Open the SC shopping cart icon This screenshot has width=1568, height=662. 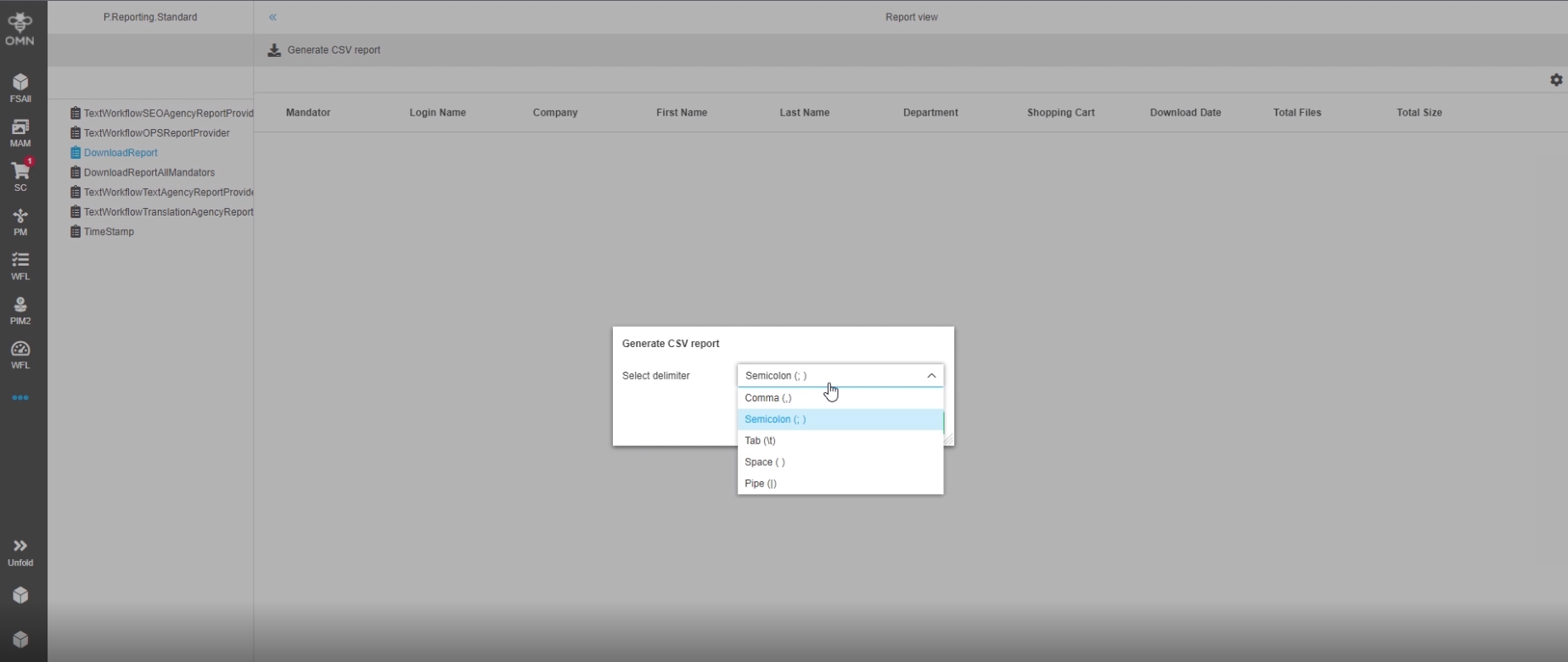pyautogui.click(x=20, y=176)
